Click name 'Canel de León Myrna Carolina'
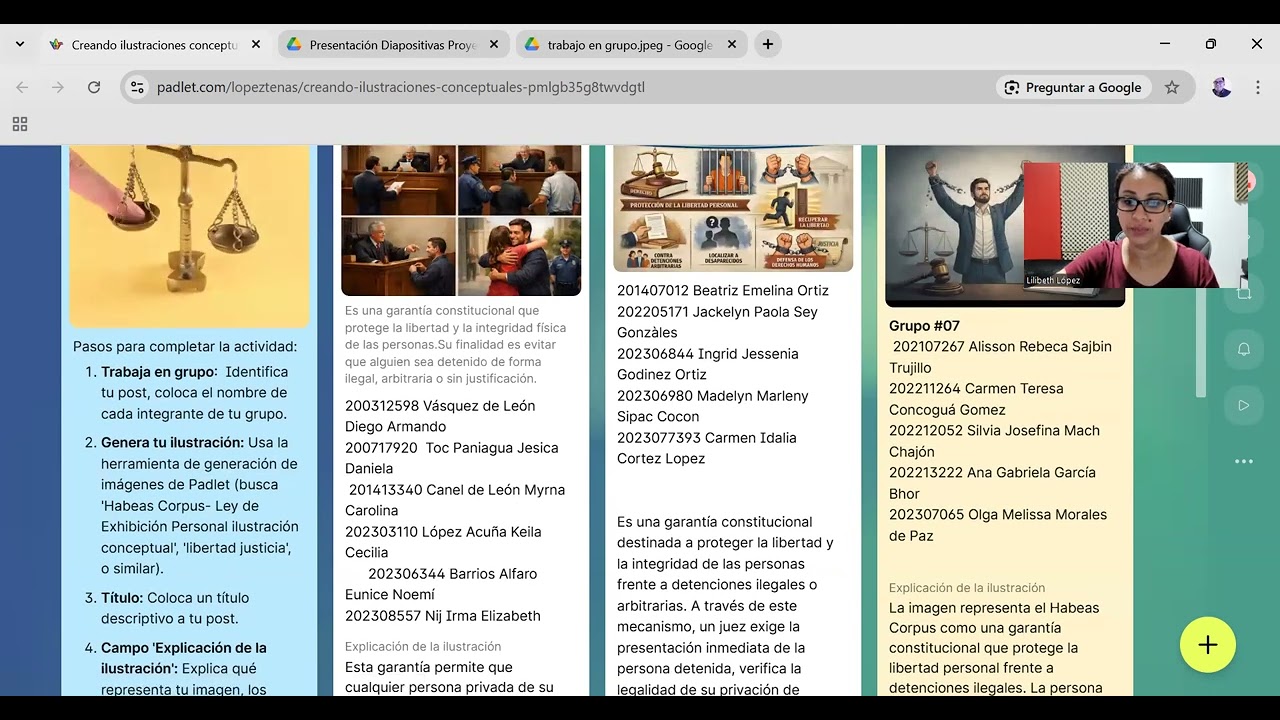Image resolution: width=1280 pixels, height=720 pixels. [x=455, y=500]
